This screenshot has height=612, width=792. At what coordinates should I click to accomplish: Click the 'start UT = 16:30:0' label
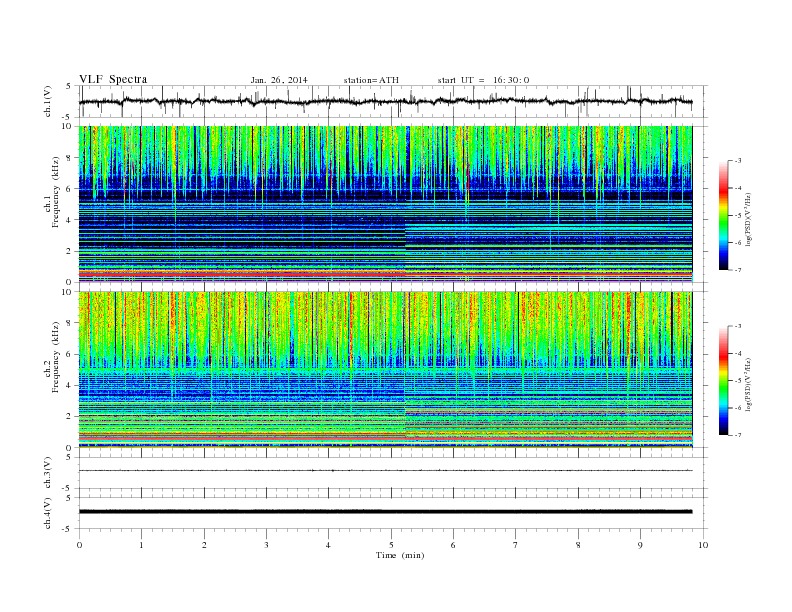tap(483, 80)
